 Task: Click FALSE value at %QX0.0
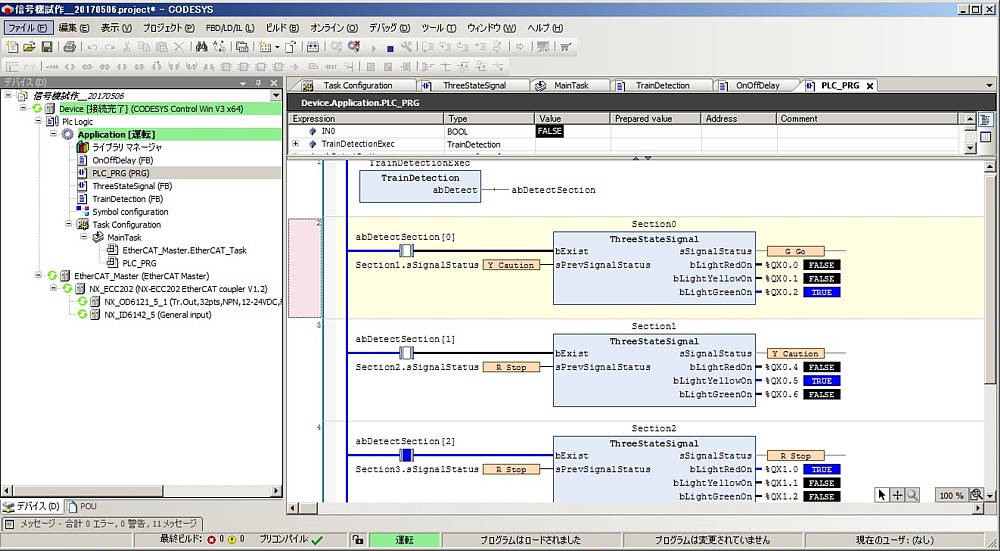pos(821,265)
